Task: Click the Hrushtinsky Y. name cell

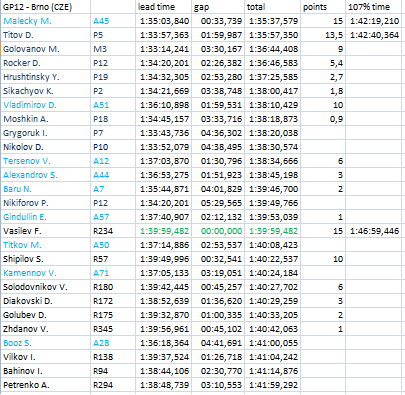Action: [46, 77]
